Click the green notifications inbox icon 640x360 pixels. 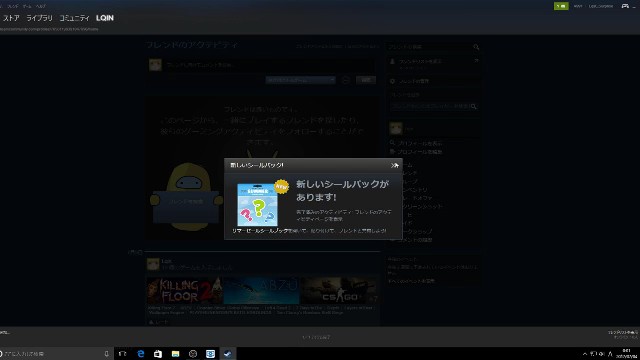pos(561,6)
